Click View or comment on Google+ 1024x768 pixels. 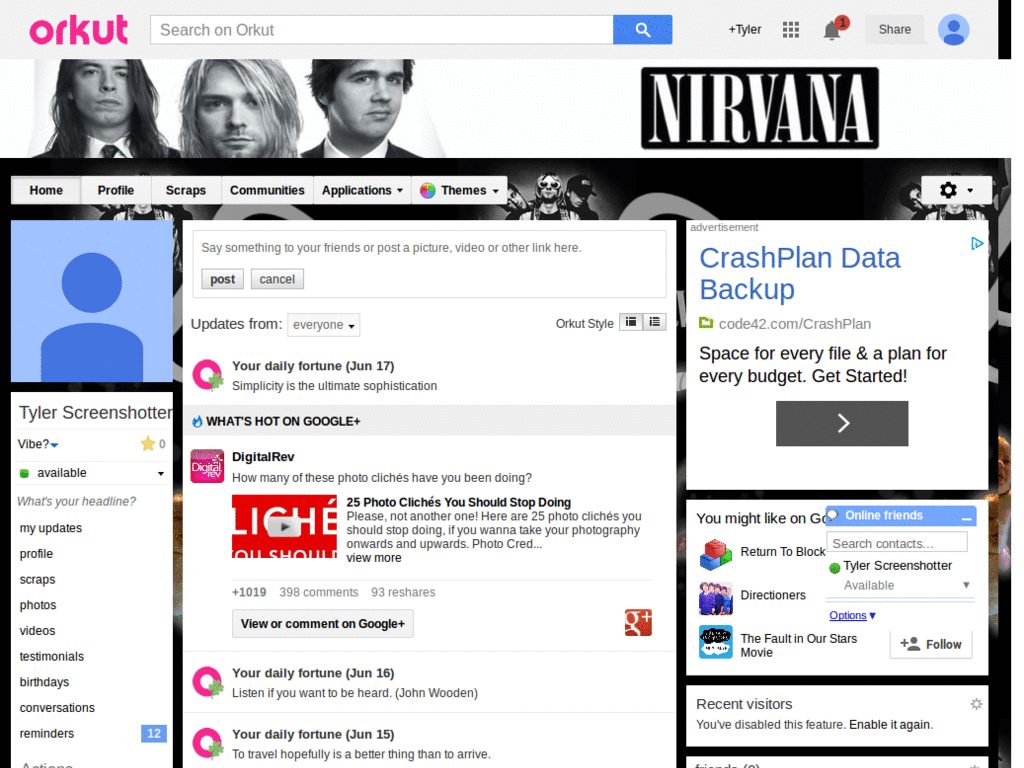tap(323, 624)
